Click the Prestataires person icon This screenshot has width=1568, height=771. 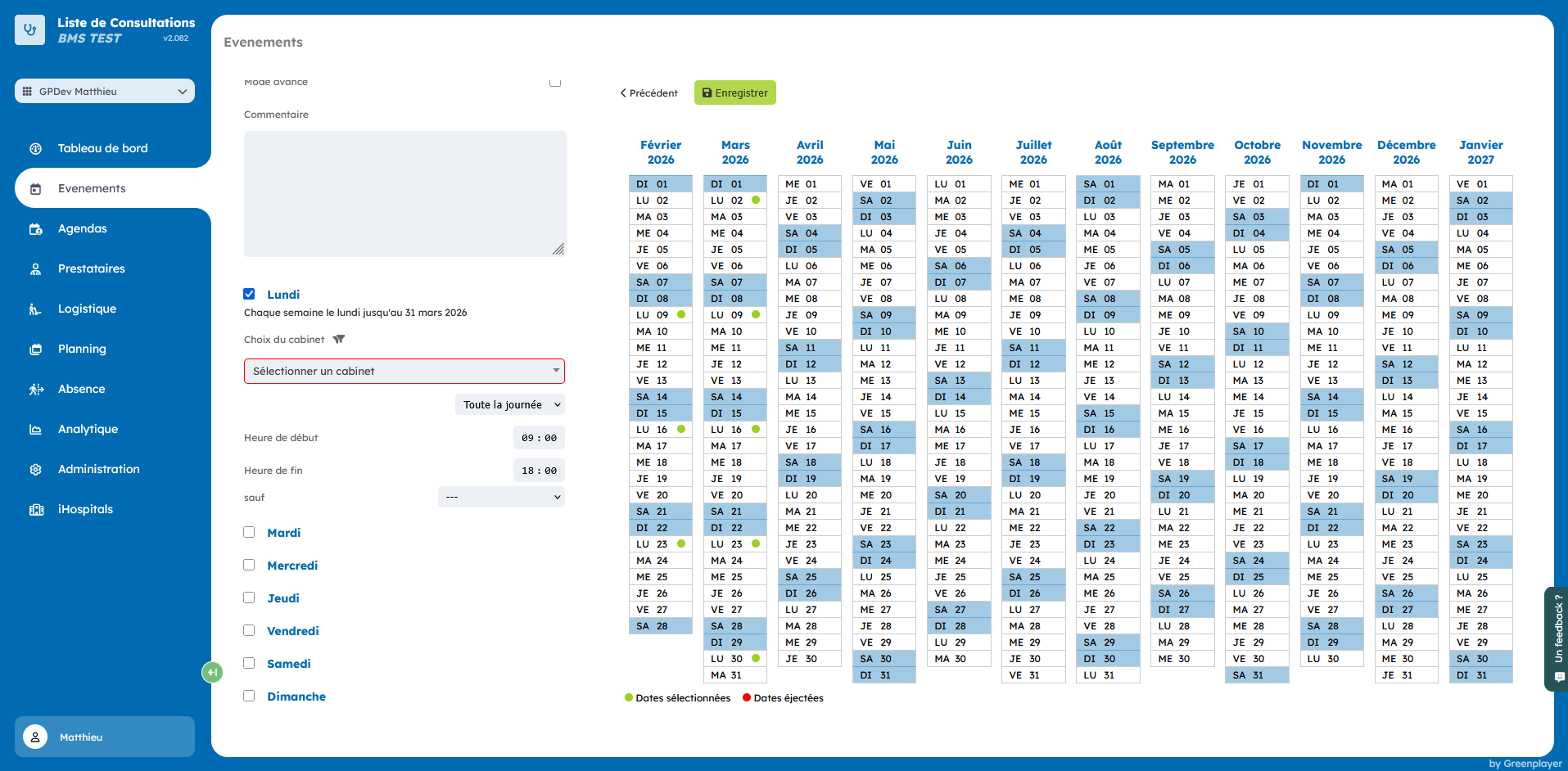tap(35, 269)
